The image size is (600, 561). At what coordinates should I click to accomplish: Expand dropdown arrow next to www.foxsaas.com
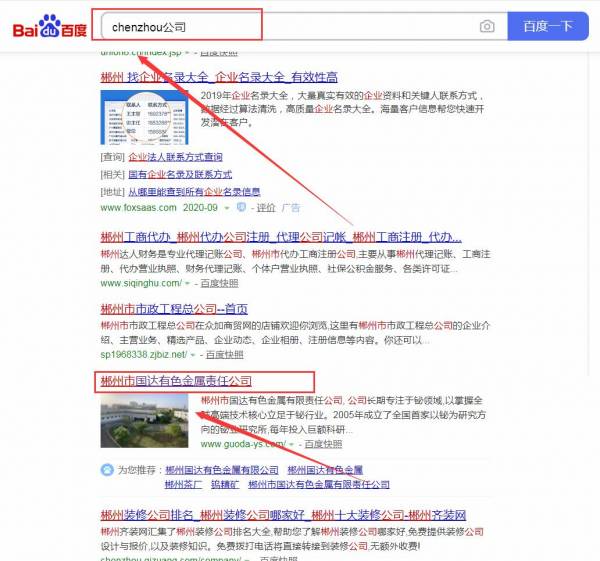227,208
